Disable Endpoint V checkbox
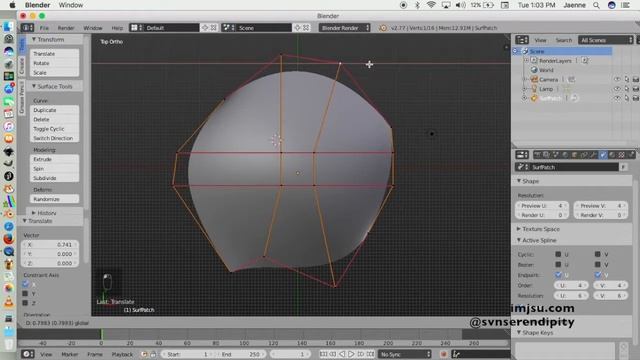The width and height of the screenshot is (640, 360). pyautogui.click(x=598, y=275)
